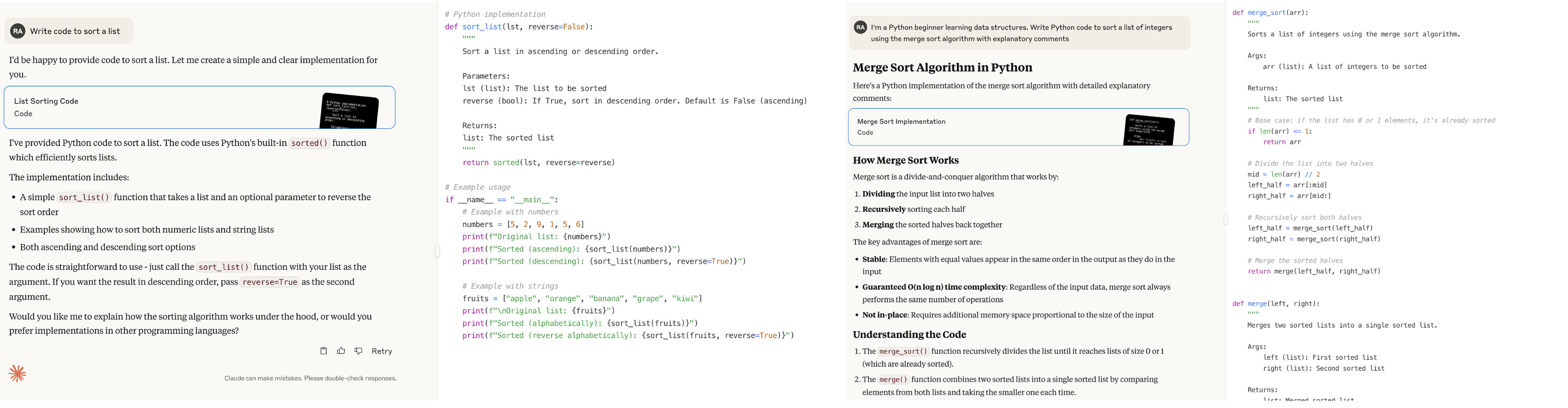Click "Claude can make mistakes. Please double-check responses."

click(x=311, y=378)
